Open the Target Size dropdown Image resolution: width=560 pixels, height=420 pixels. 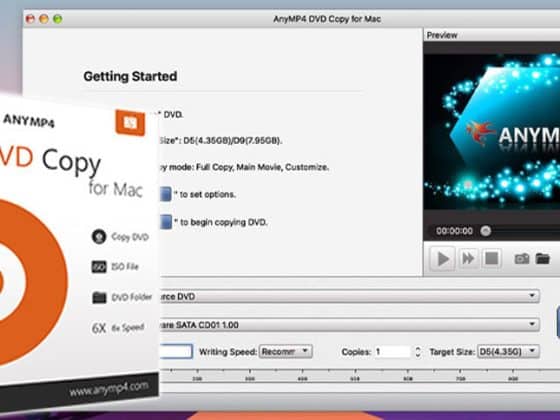[x=508, y=351]
